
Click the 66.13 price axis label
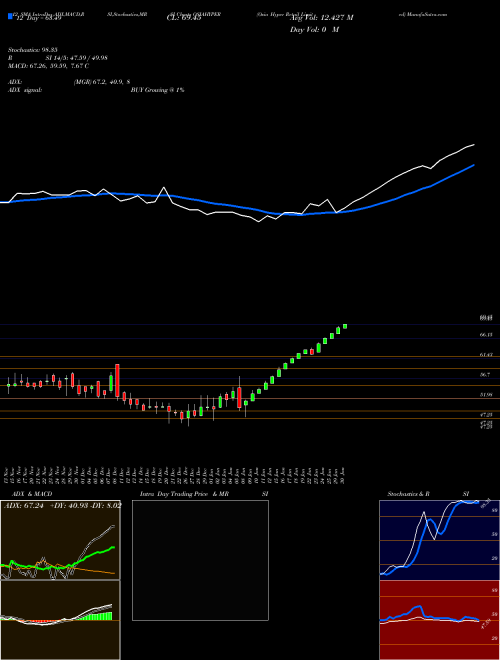tap(486, 335)
